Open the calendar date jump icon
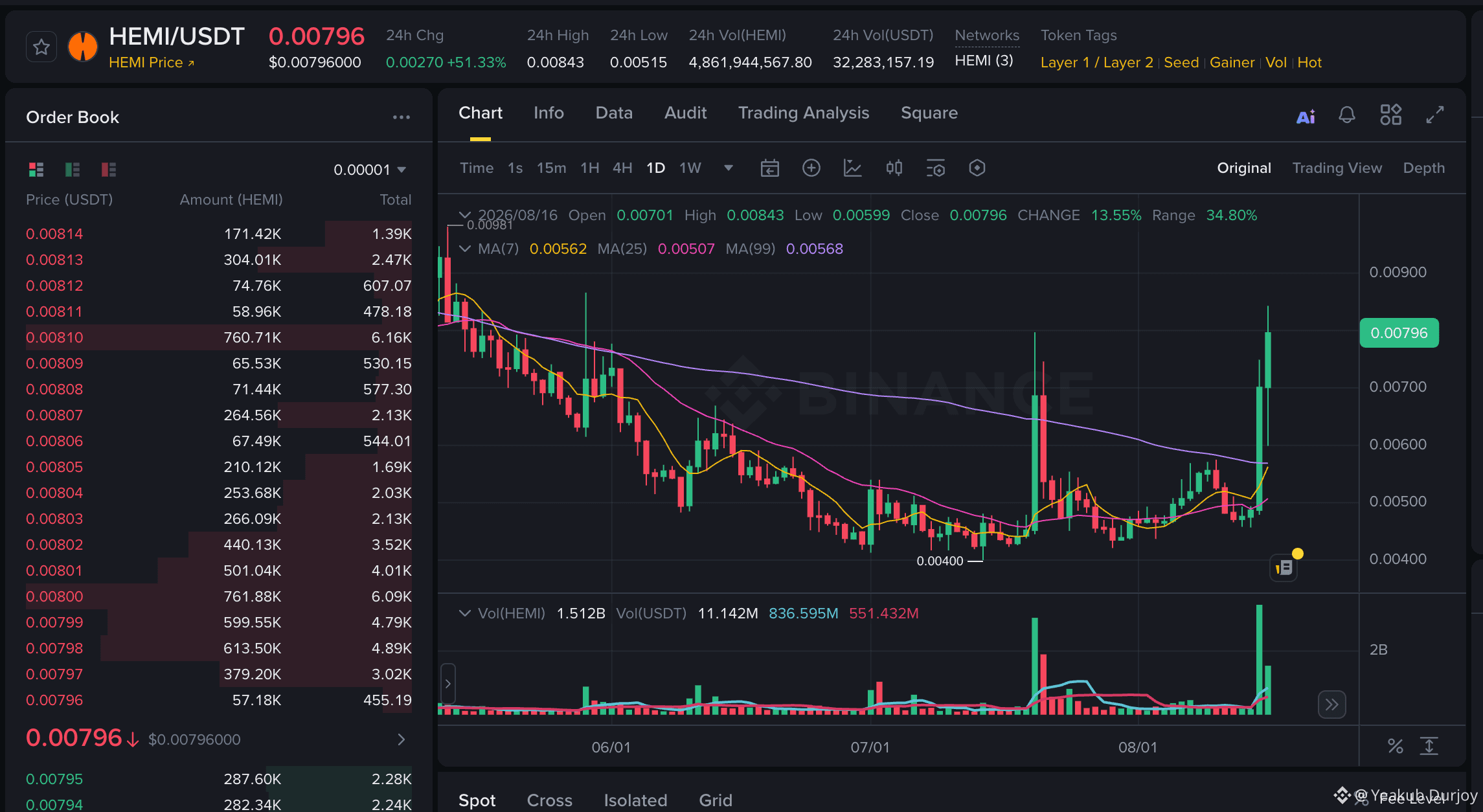1483x812 pixels. click(769, 168)
